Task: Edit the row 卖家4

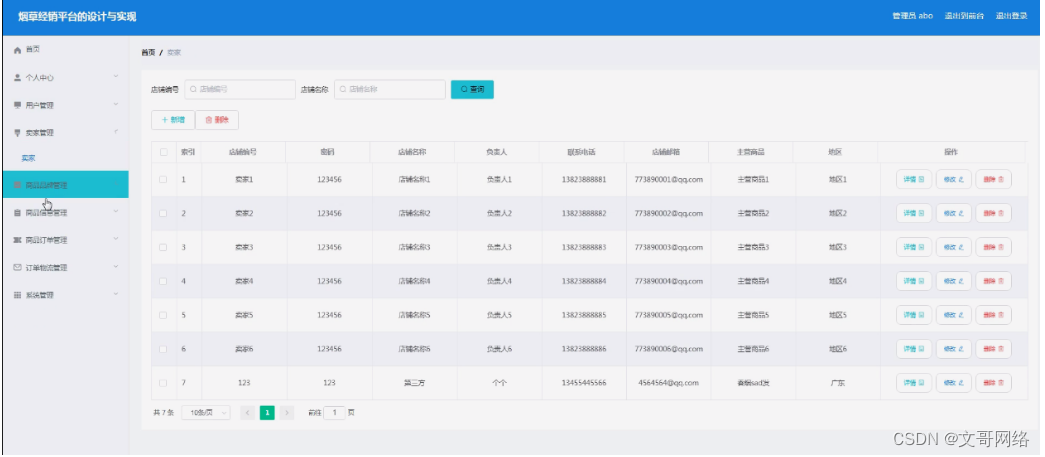Action: (954, 281)
